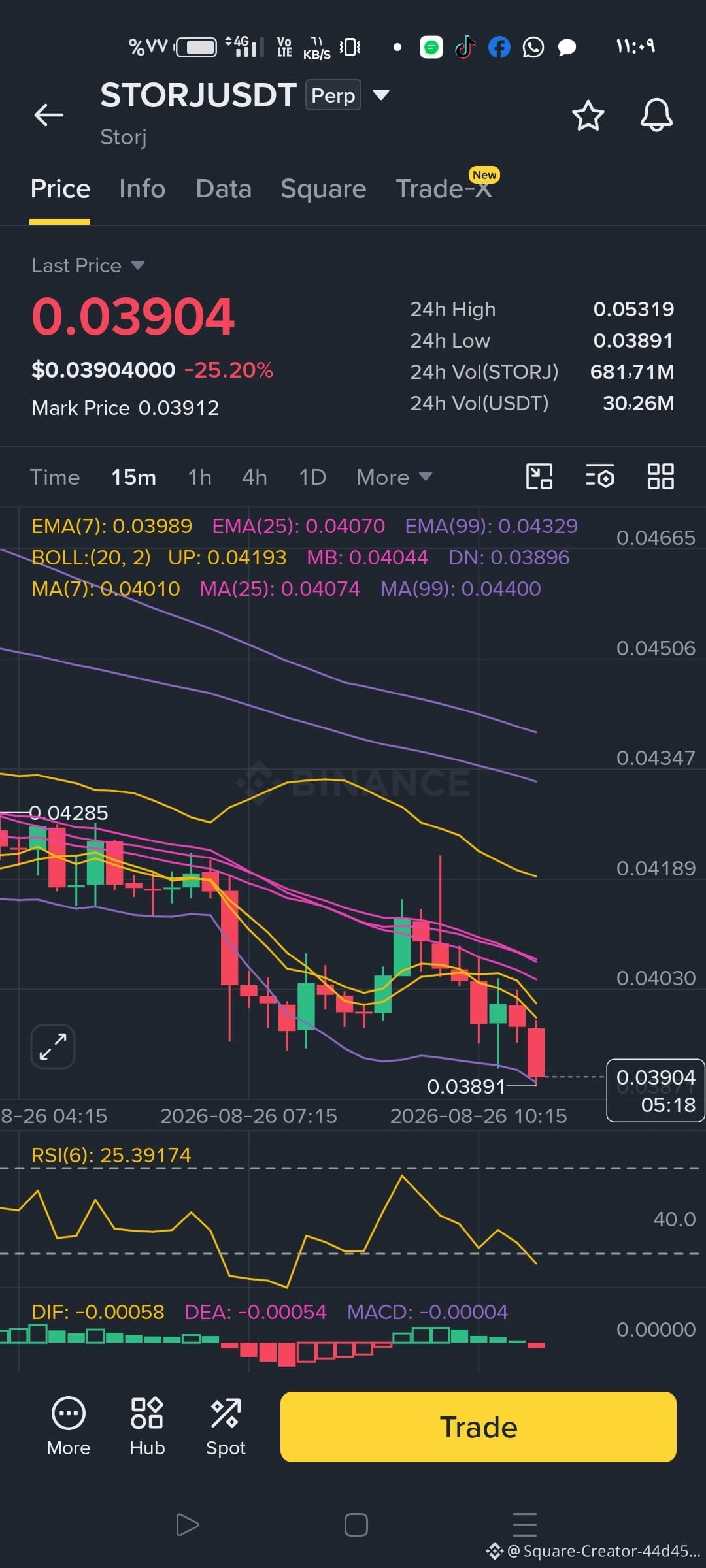This screenshot has height=1568, width=706.
Task: Tap the 24h Vol(STORJ) value
Action: (x=632, y=372)
